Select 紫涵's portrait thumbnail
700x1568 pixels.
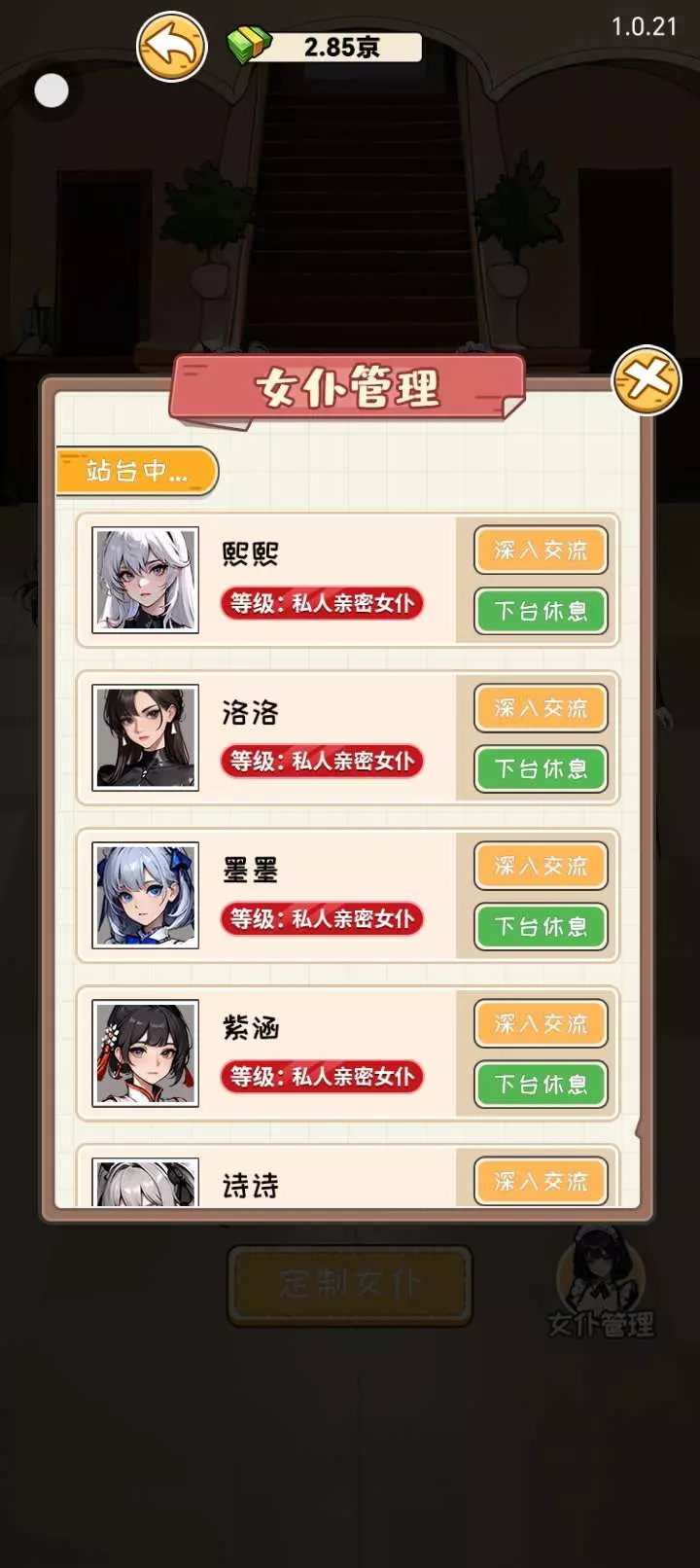[x=146, y=1052]
